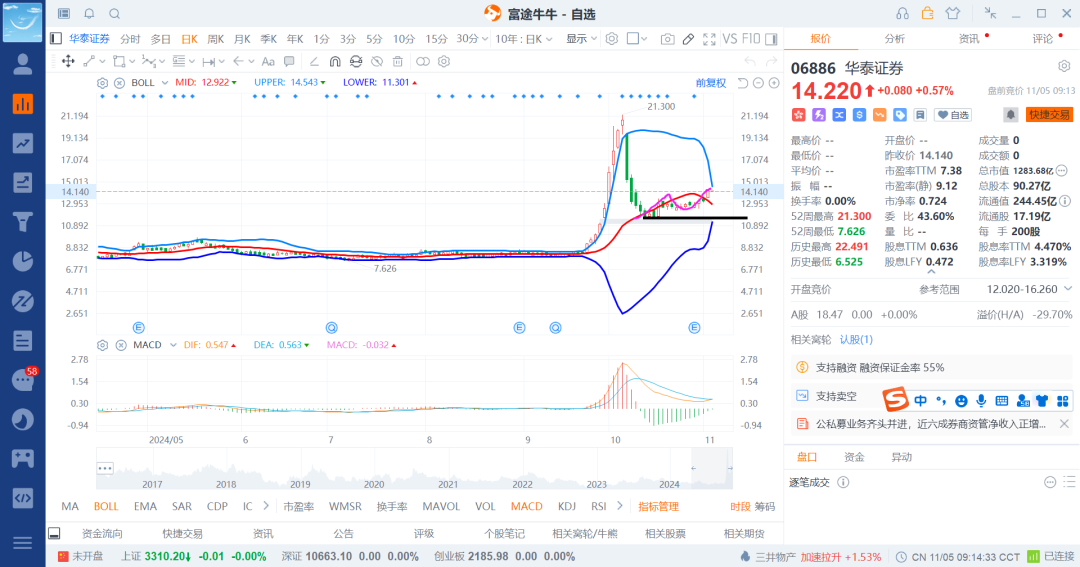
Task: Expand the MACD indicator selector dropdown
Action: [173, 345]
